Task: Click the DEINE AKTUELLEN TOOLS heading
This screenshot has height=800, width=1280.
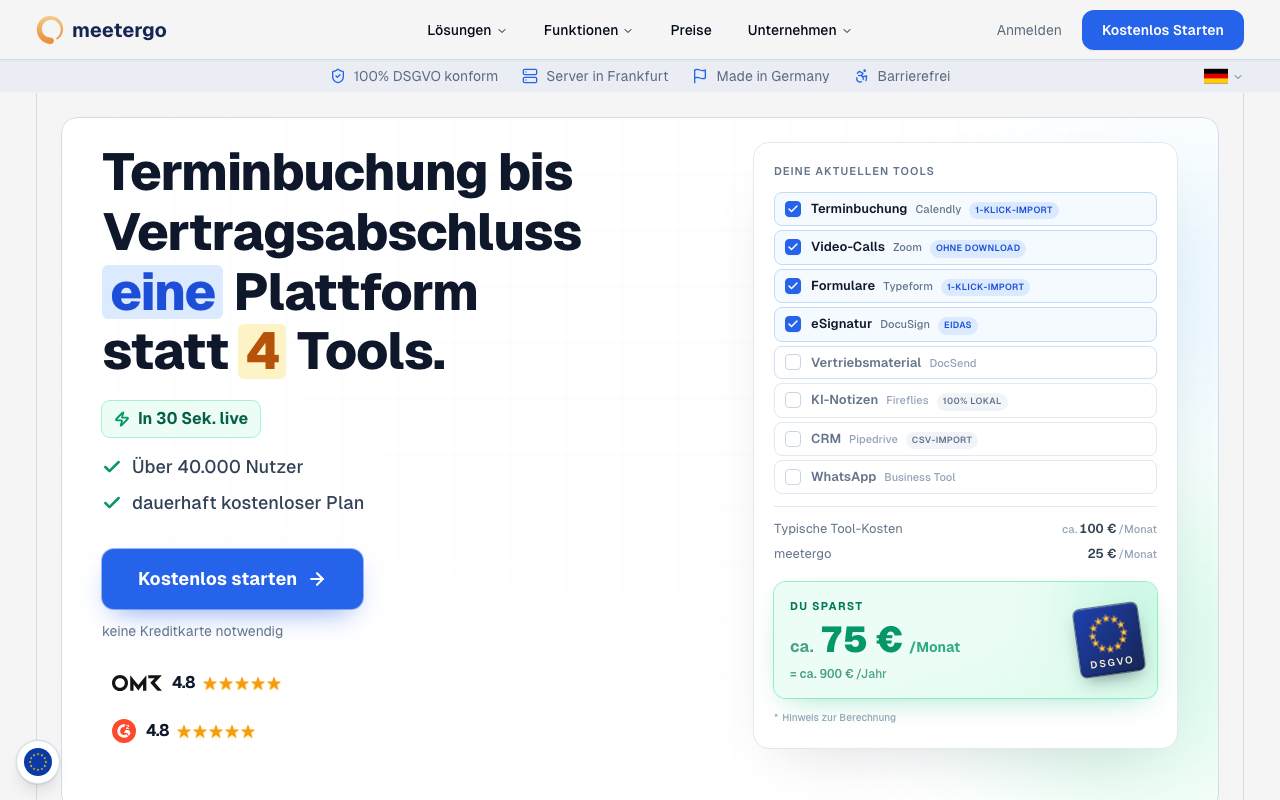Action: click(854, 171)
